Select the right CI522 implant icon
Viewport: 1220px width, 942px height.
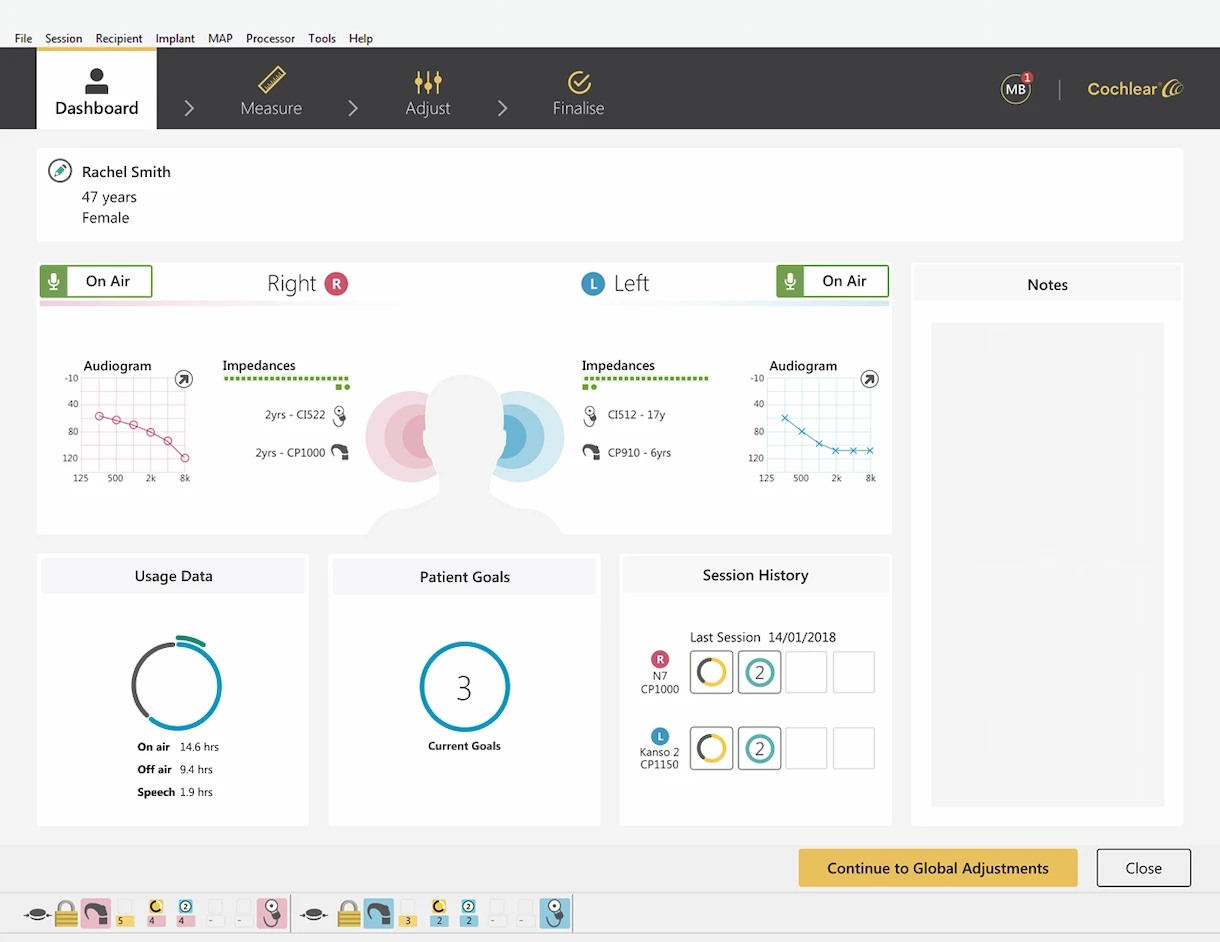340,415
